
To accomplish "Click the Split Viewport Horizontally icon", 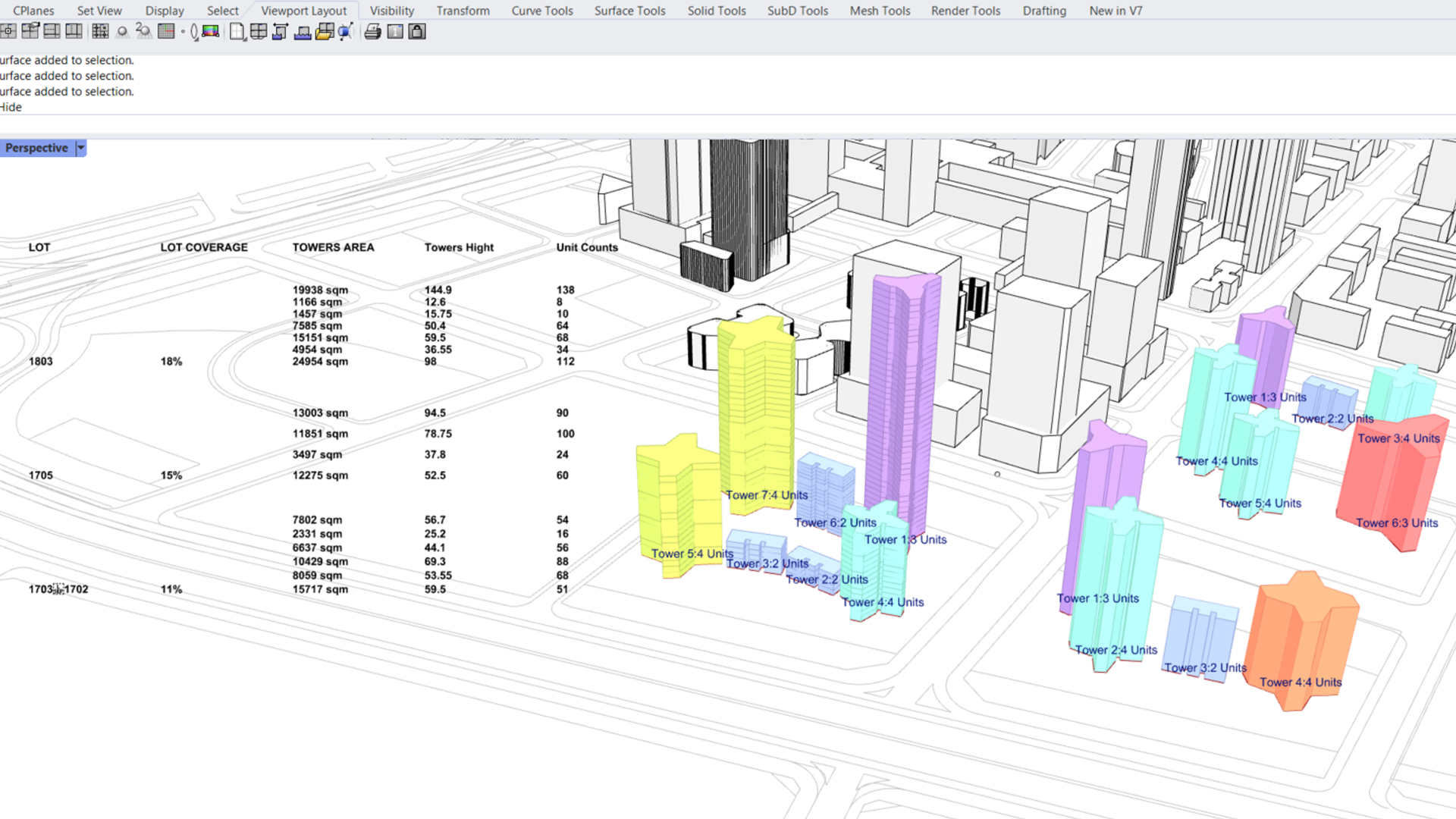I will click(x=52, y=32).
